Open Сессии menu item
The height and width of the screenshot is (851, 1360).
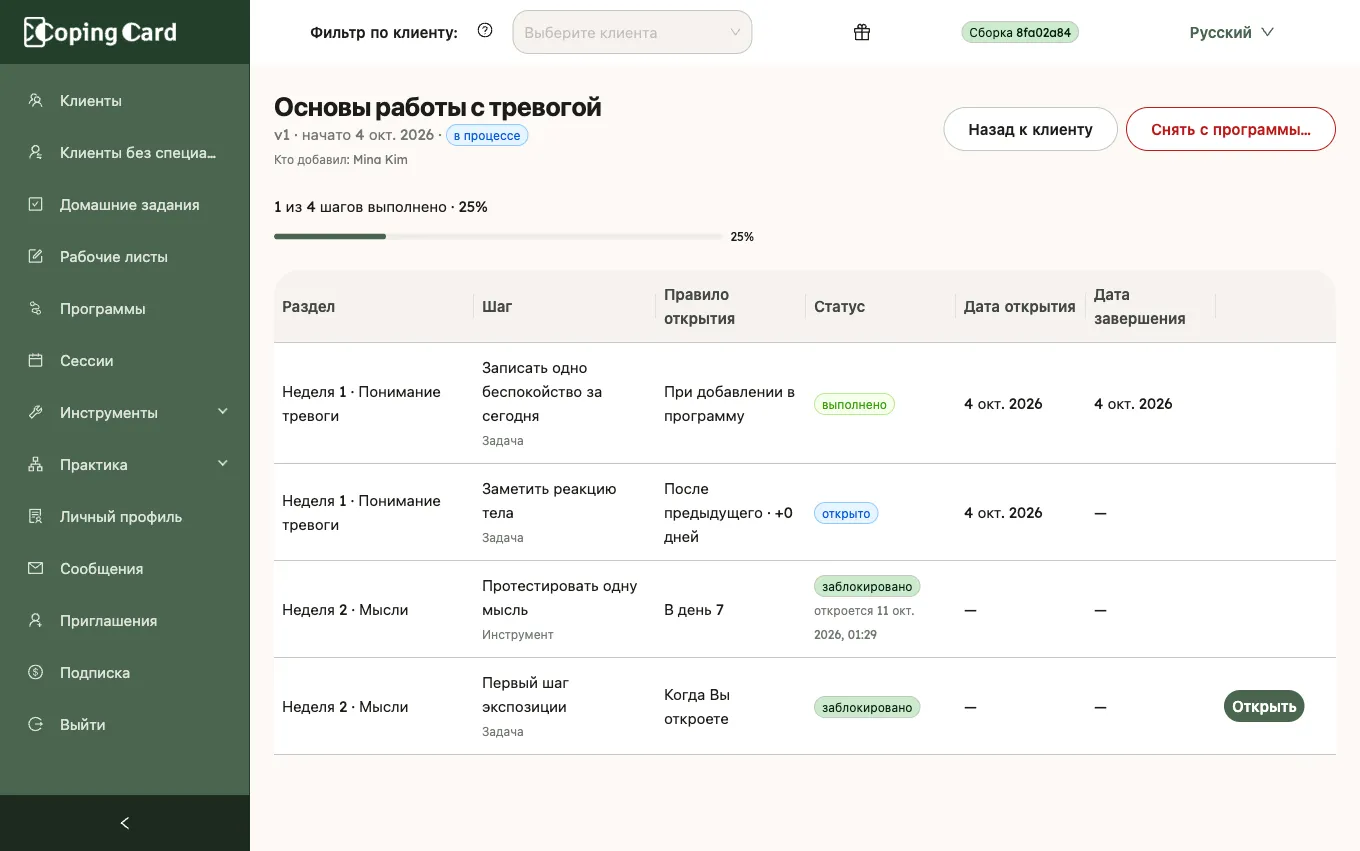[x=125, y=360]
